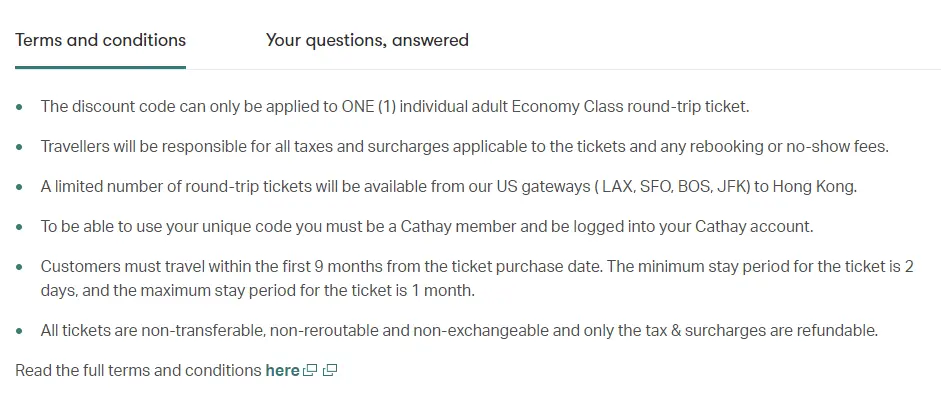Click green underline beneath the active tab
This screenshot has width=941, height=403.
tap(101, 67)
